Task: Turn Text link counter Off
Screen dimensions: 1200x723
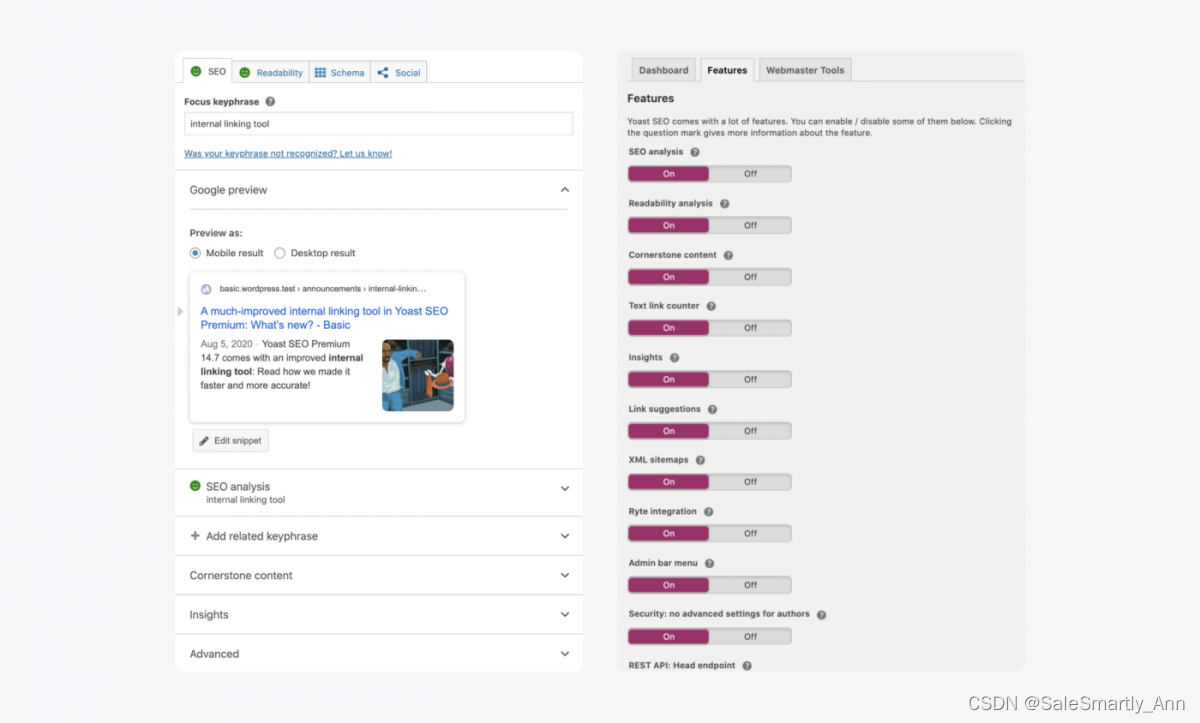Action: coord(750,328)
